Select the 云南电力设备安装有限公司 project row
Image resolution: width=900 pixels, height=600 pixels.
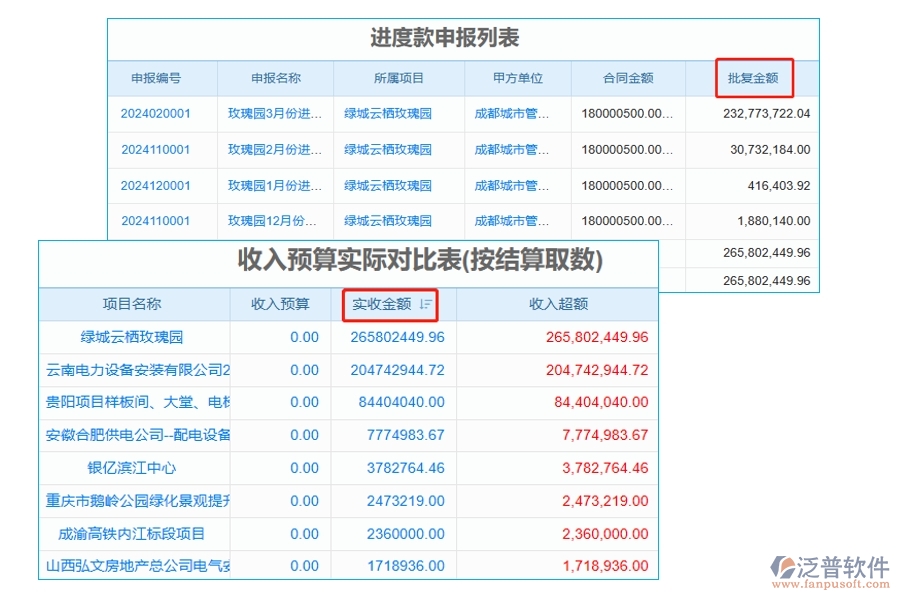coord(135,370)
